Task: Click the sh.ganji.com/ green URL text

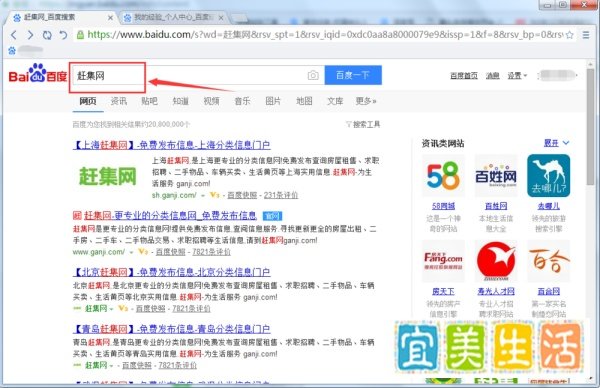Action: tap(174, 195)
